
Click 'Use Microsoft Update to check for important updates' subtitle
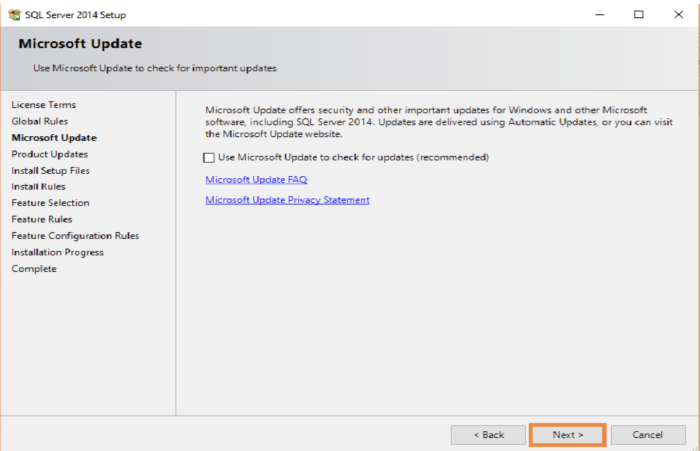(x=155, y=68)
